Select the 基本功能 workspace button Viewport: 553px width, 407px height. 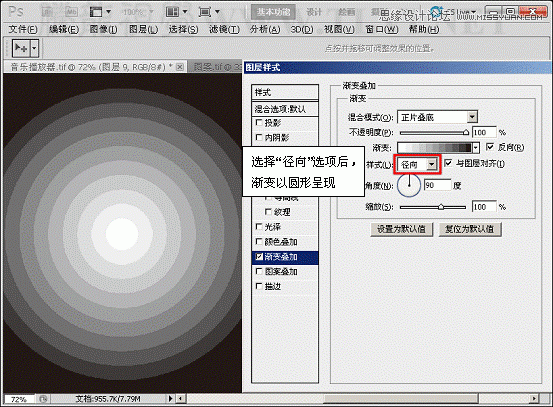click(273, 12)
